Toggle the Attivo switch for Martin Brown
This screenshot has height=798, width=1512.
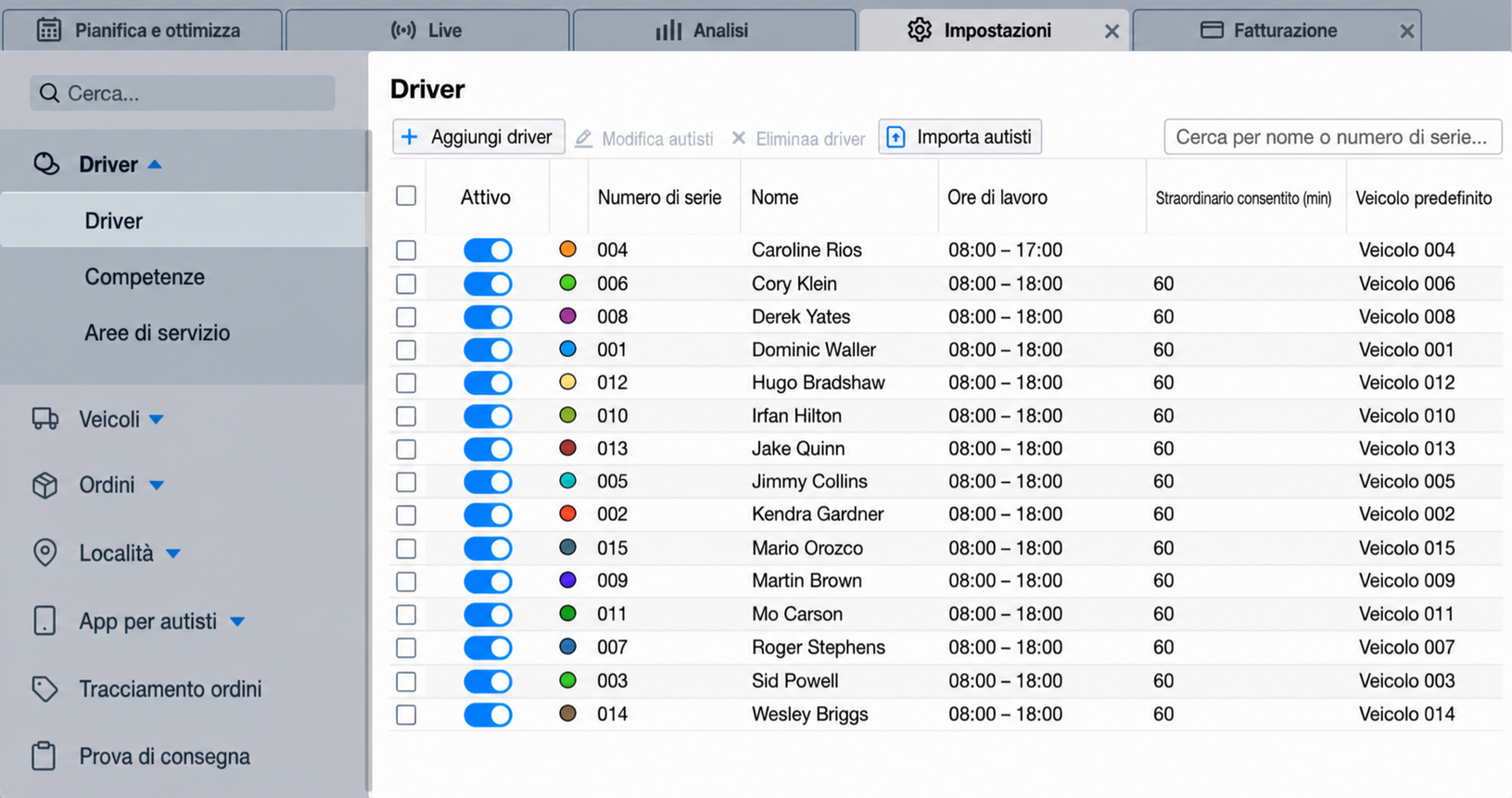pyautogui.click(x=488, y=581)
